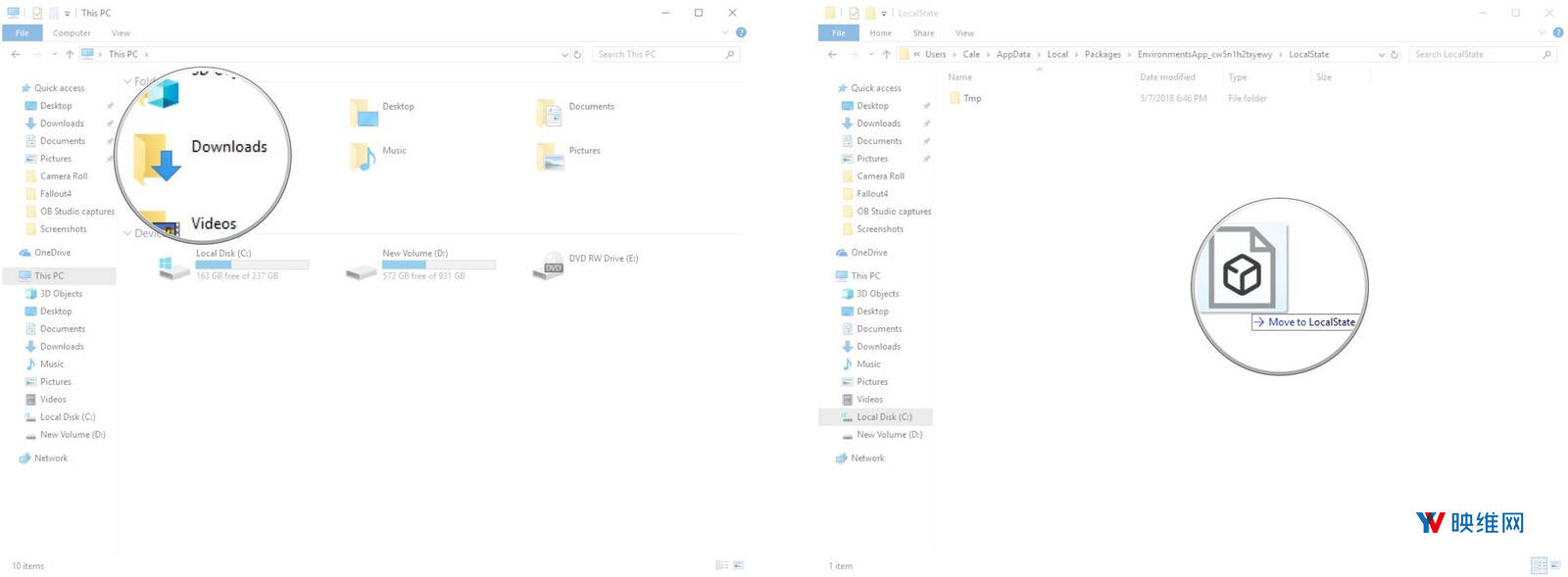Collapse the Folders group in This PC
Viewport: 1568px width, 577px height.
click(127, 81)
